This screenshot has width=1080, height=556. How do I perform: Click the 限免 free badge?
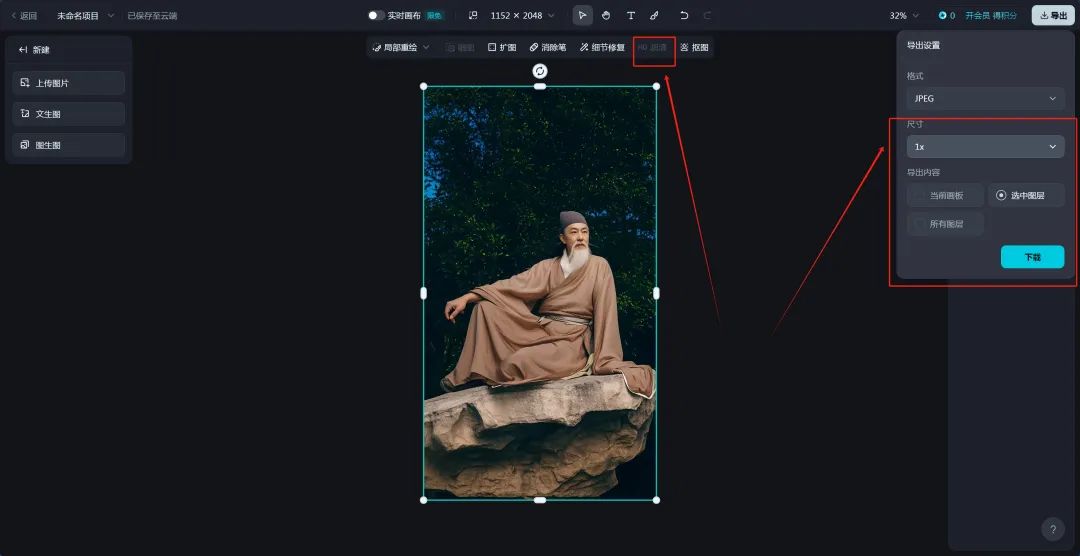pyautogui.click(x=434, y=15)
